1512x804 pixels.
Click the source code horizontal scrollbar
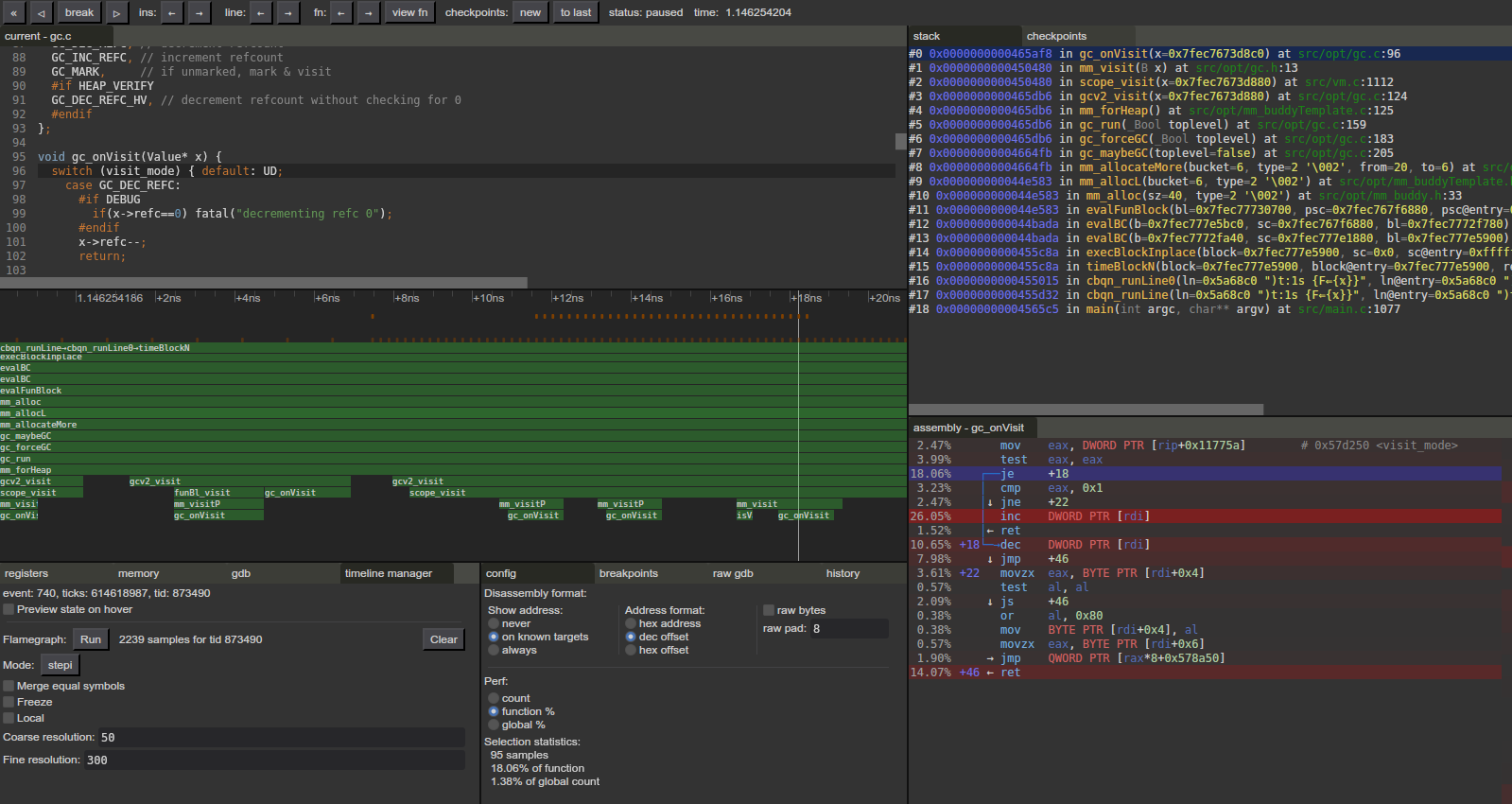coord(263,283)
